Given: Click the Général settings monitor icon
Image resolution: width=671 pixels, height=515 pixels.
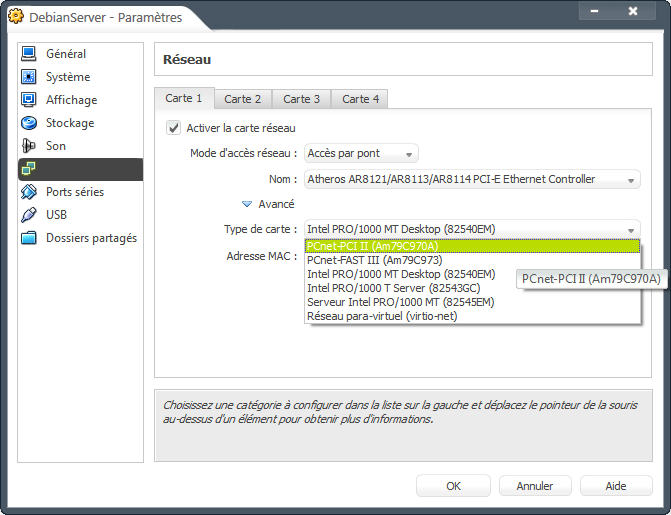Looking at the screenshot, I should click(x=29, y=54).
